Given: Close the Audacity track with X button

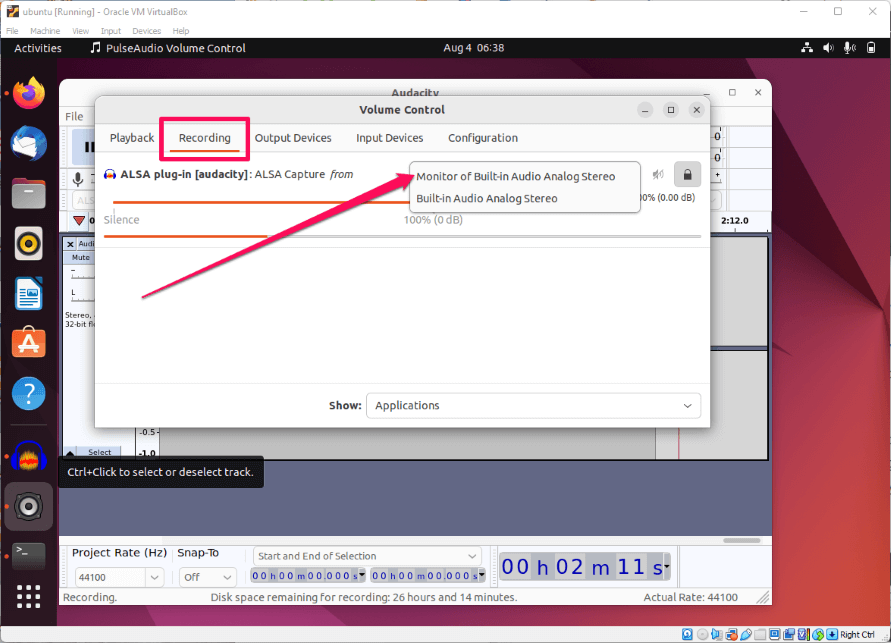Looking at the screenshot, I should click(70, 244).
